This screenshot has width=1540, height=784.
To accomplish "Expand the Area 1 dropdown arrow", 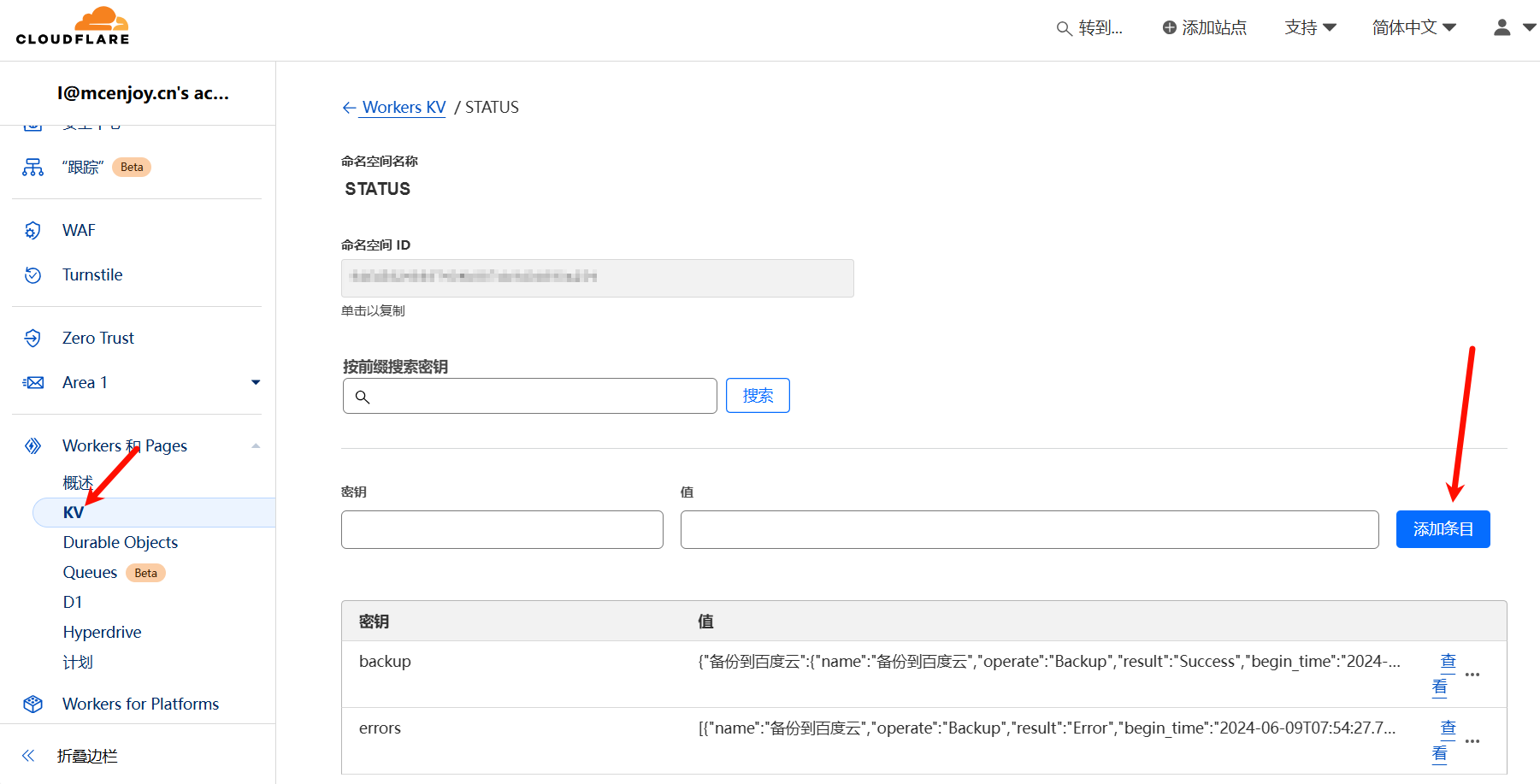I will click(255, 383).
